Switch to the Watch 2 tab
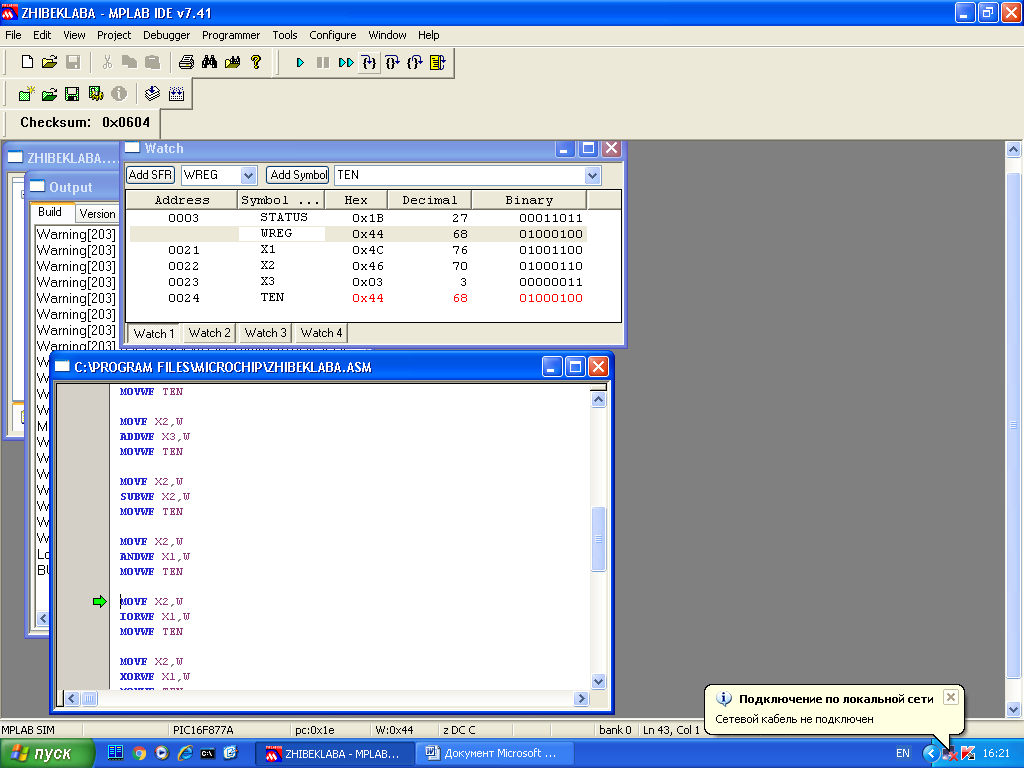Viewport: 1024px width, 768px height. 209,333
